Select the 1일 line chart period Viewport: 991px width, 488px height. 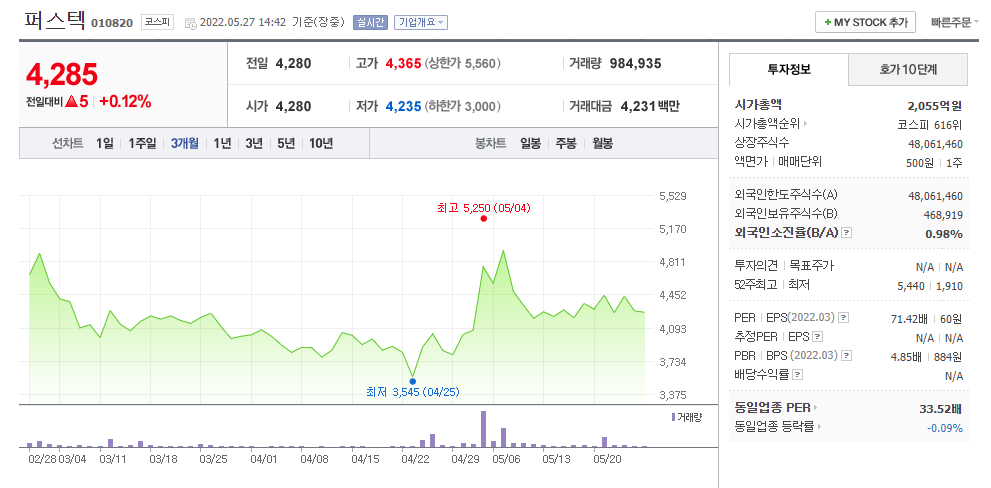coord(105,143)
